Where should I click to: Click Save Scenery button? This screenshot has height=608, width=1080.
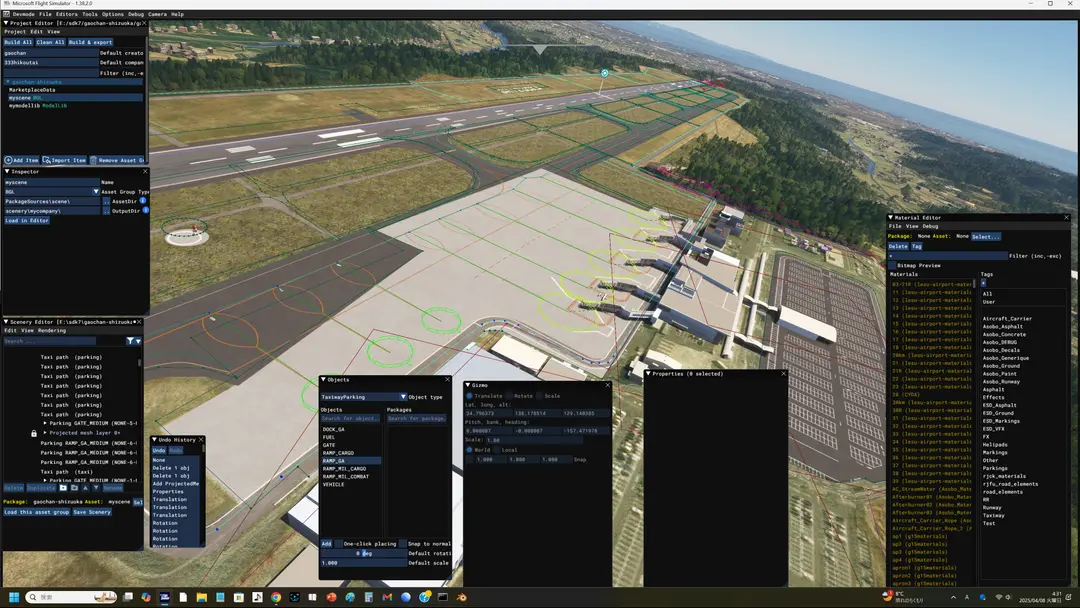tap(92, 512)
